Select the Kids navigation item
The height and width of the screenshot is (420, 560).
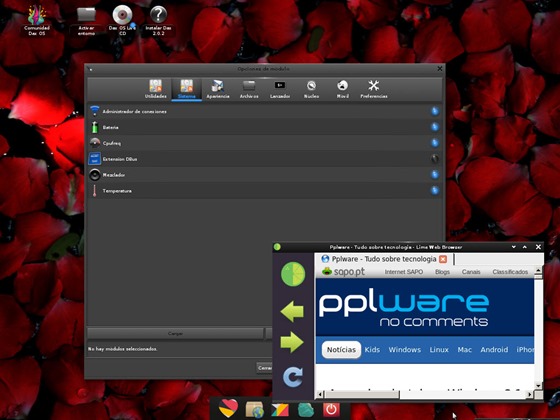[372, 350]
